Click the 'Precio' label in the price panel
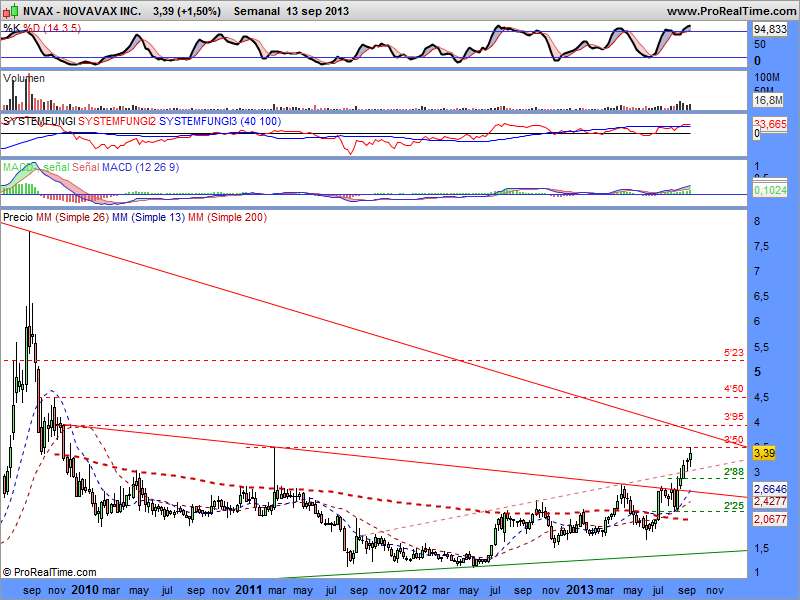800x600 pixels. pos(18,217)
